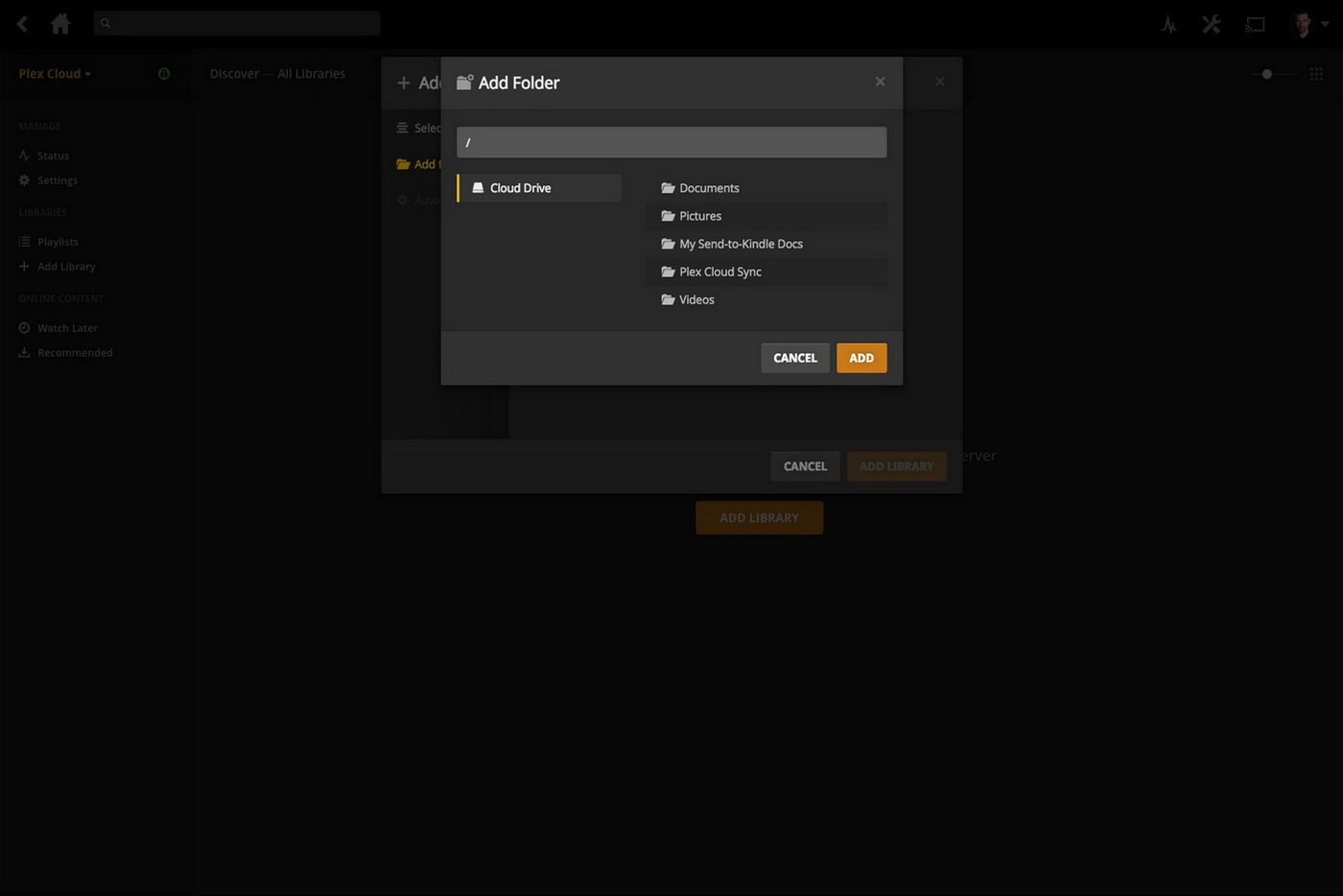Expand the Plex Cloud server dropdown
1343x896 pixels.
55,74
